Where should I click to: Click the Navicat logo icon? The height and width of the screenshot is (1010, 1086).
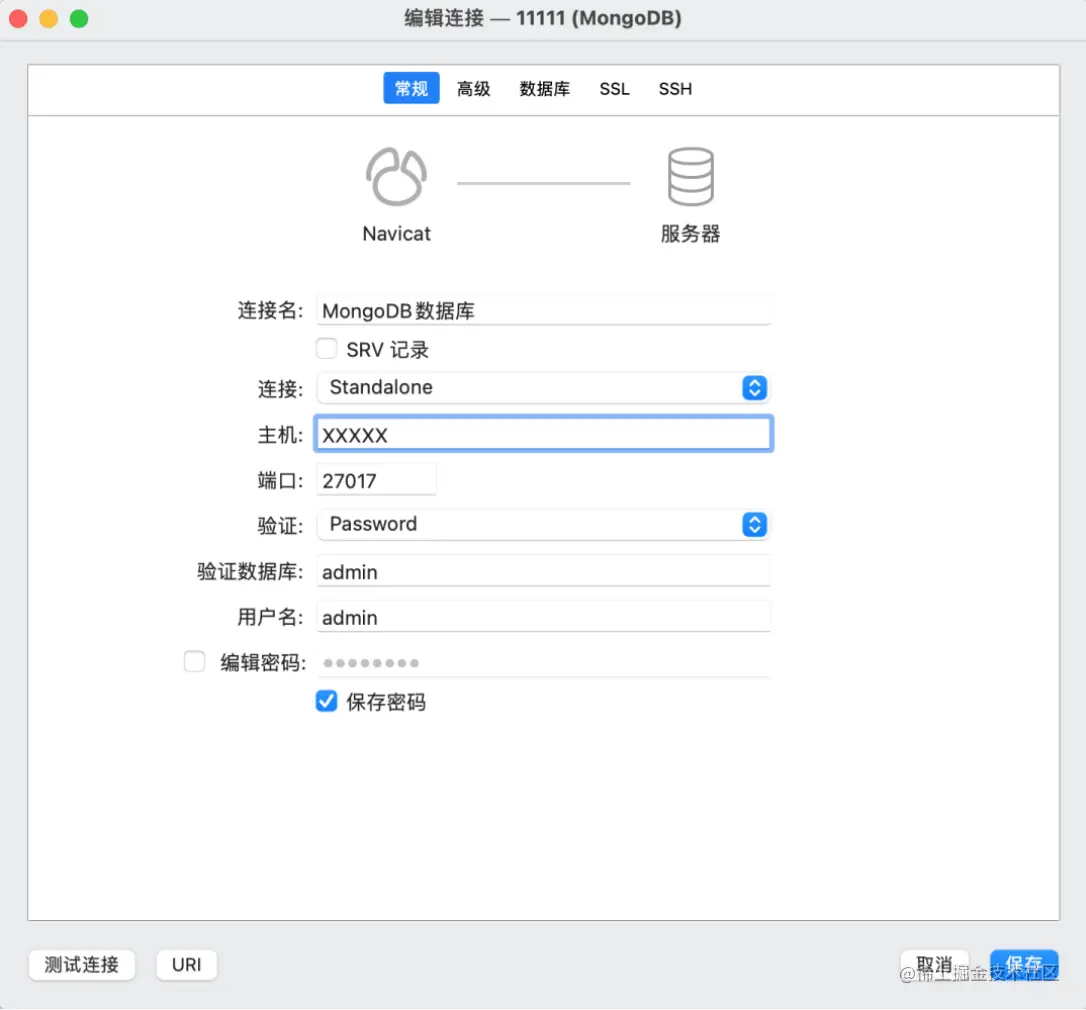pos(396,177)
